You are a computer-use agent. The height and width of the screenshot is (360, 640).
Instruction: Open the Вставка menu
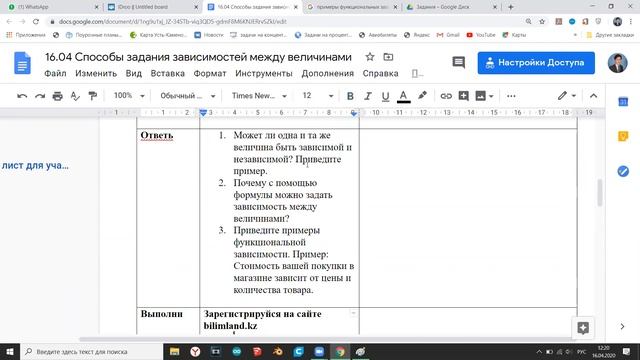click(167, 73)
